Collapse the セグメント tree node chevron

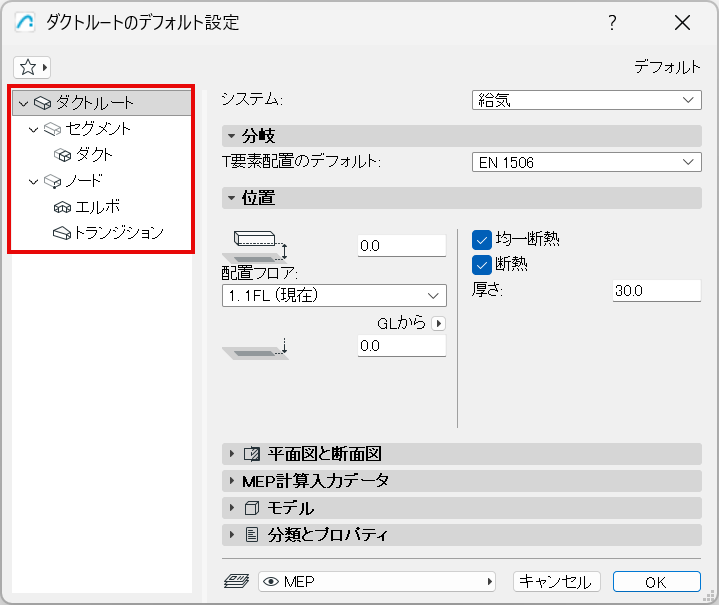(x=33, y=130)
